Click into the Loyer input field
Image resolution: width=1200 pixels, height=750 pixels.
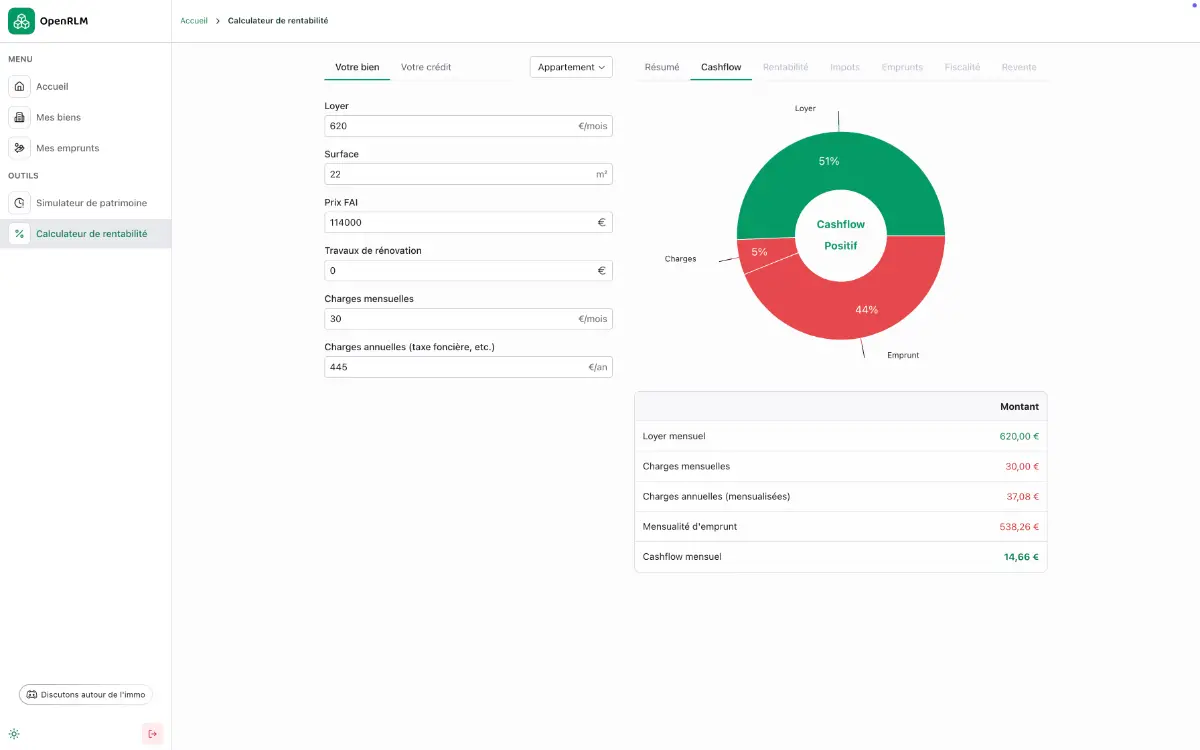coord(450,126)
